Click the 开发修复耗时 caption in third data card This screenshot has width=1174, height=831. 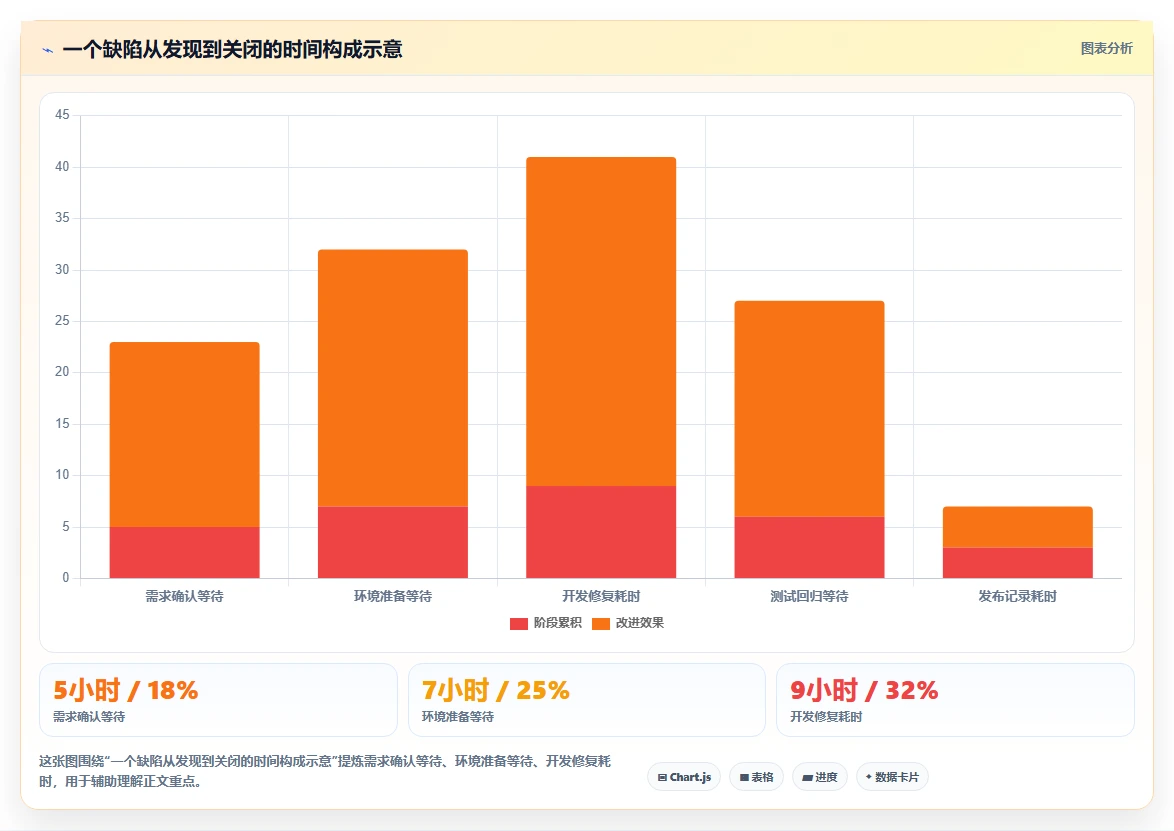826,716
